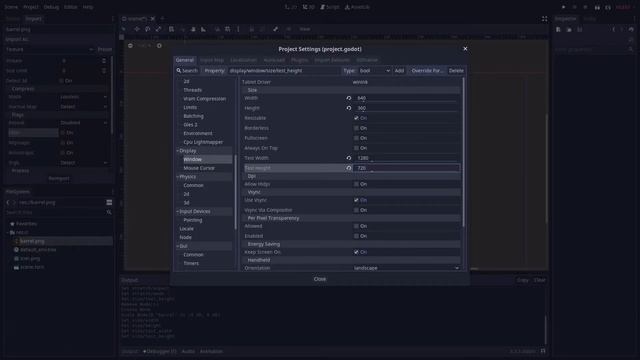Click the Property path input field

[x=284, y=71]
